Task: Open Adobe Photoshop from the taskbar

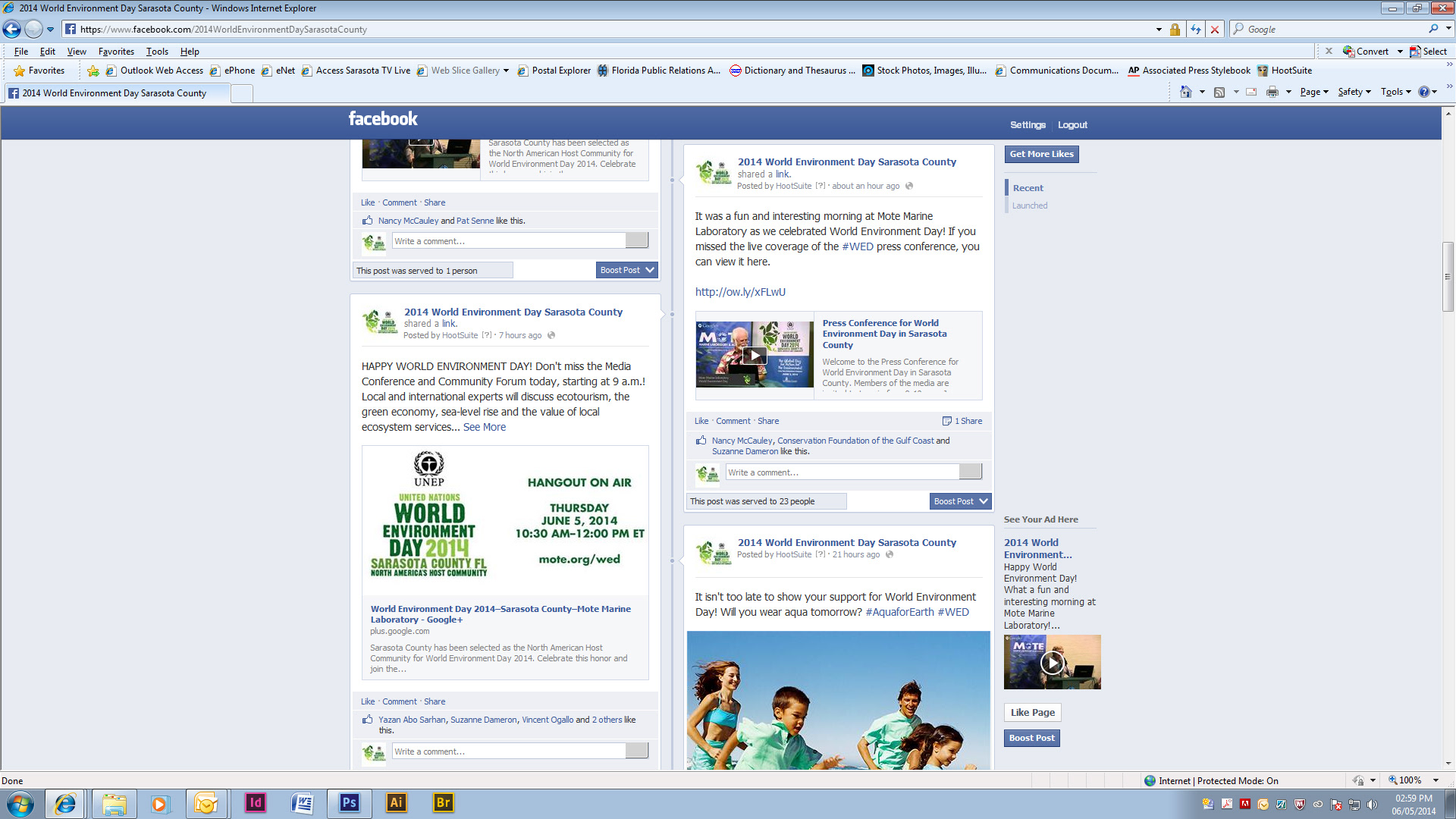Action: point(349,803)
